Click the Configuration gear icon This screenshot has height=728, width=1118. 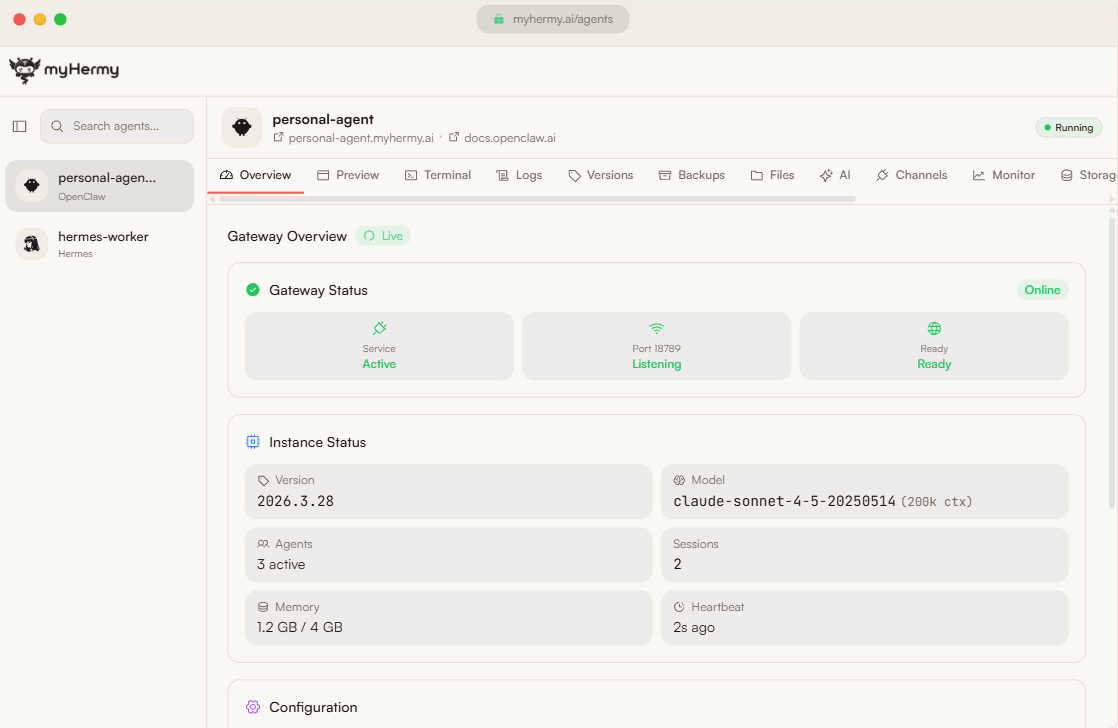click(x=252, y=707)
